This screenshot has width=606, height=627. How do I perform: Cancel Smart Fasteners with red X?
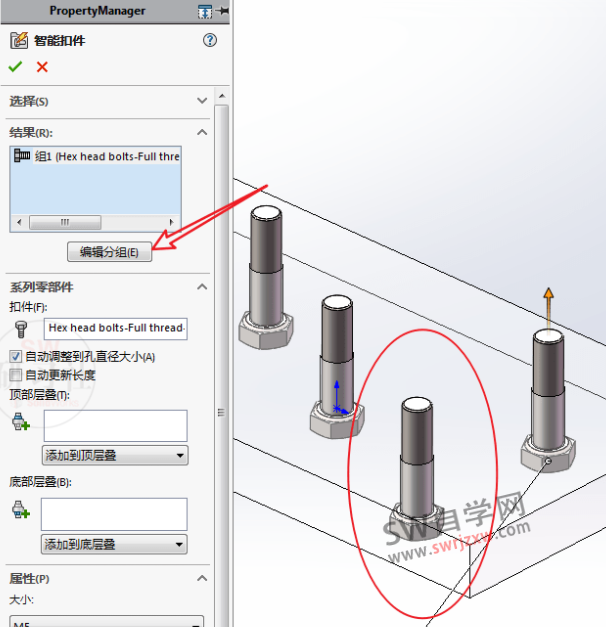click(x=42, y=66)
